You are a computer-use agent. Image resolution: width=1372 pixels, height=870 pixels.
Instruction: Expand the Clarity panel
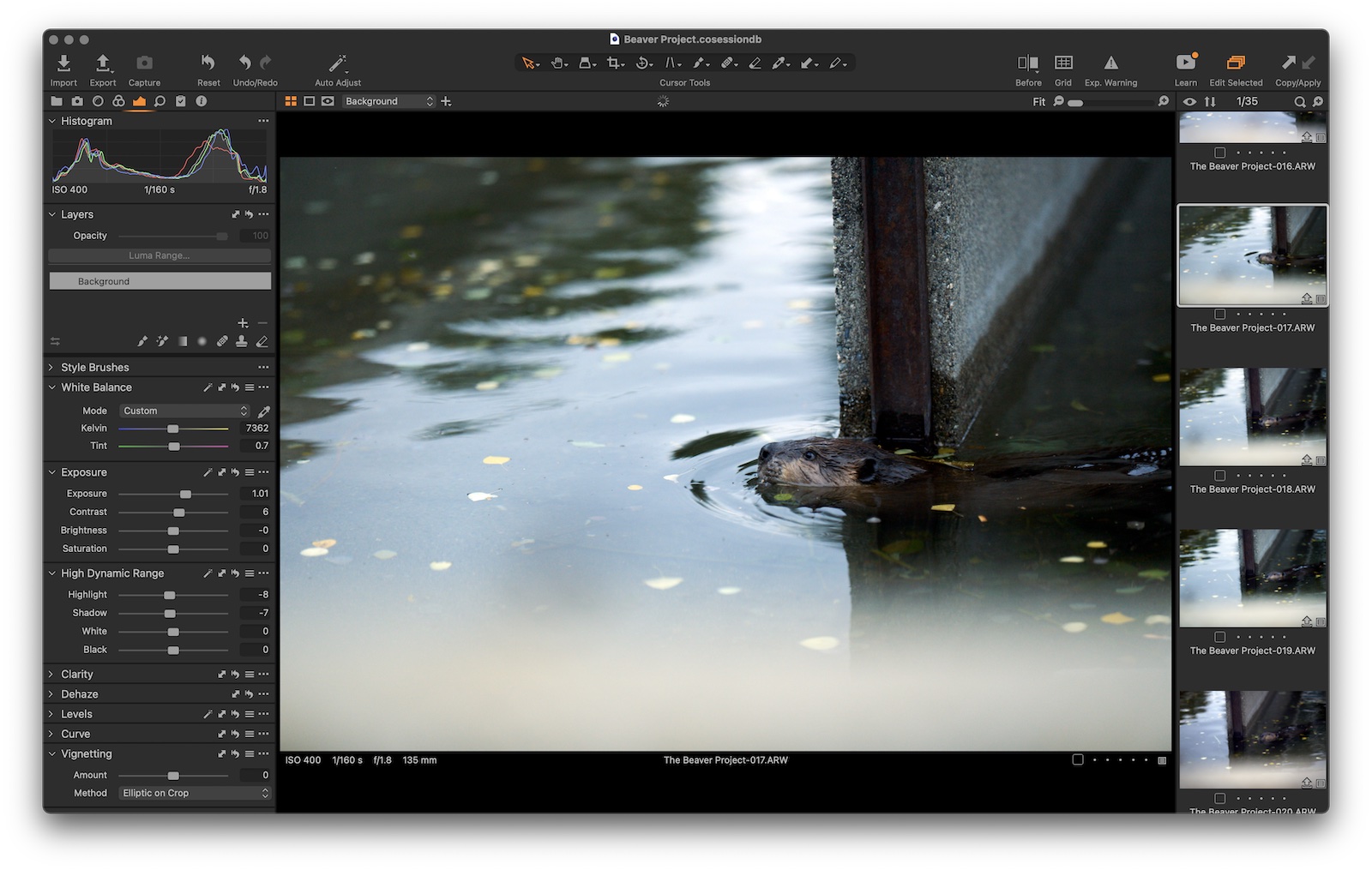(x=52, y=675)
